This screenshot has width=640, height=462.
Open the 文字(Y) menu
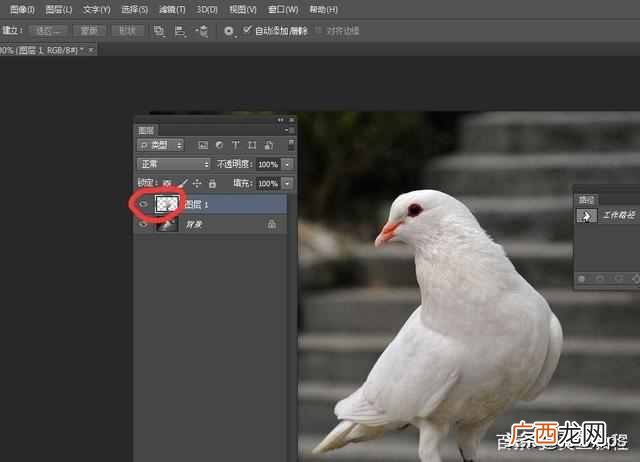coord(96,9)
